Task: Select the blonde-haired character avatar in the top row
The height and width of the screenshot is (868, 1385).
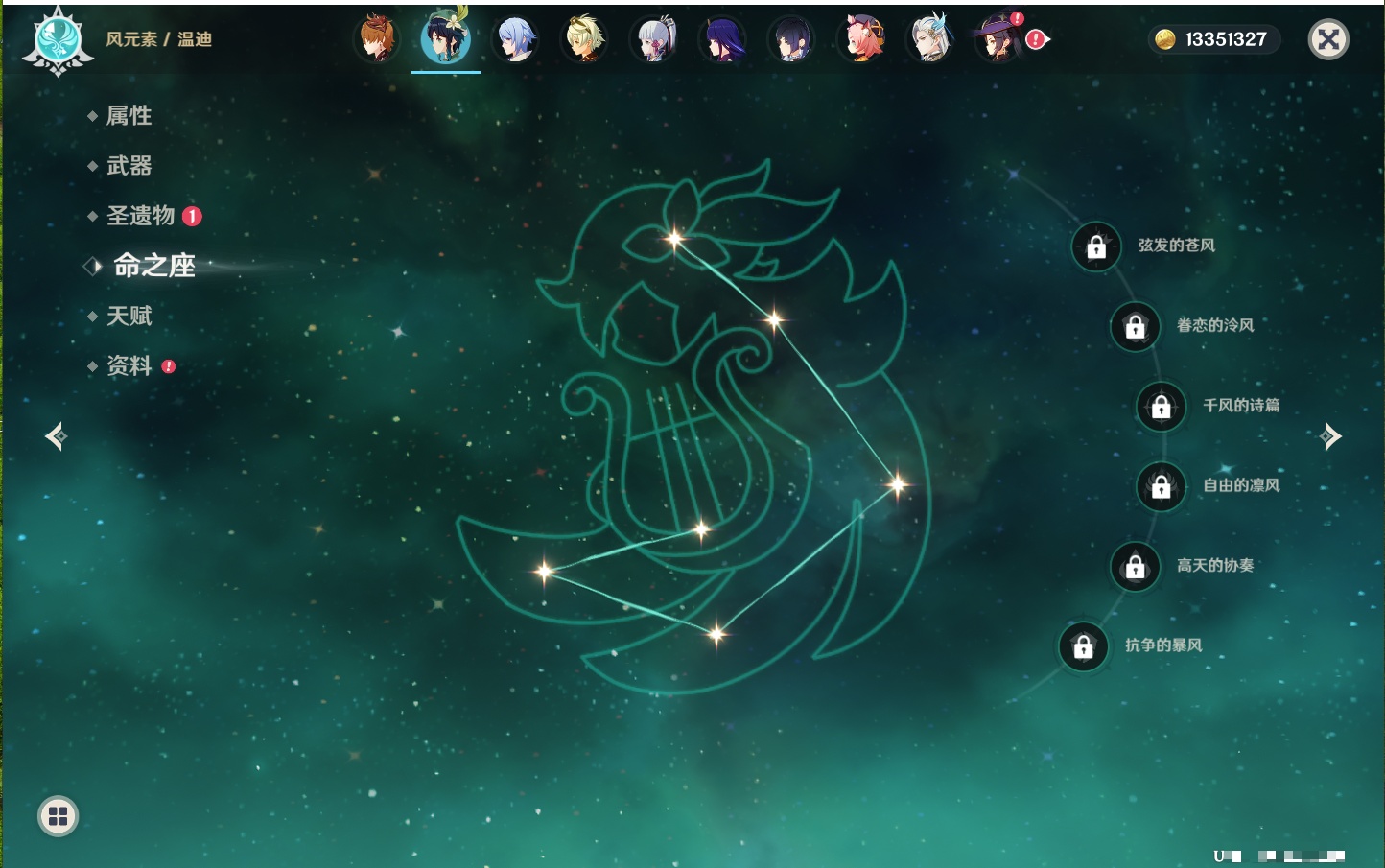Action: [584, 39]
